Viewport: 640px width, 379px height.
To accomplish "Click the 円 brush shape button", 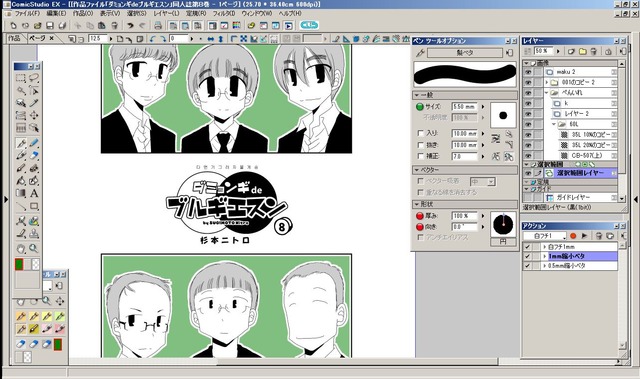I will [503, 242].
